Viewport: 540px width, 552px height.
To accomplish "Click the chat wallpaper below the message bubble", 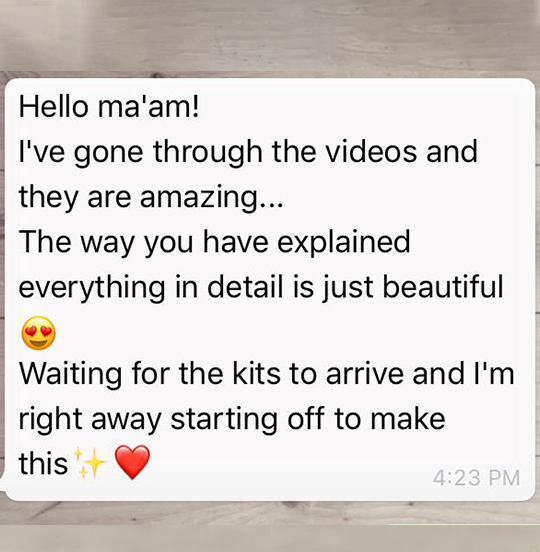I will pyautogui.click(x=270, y=527).
